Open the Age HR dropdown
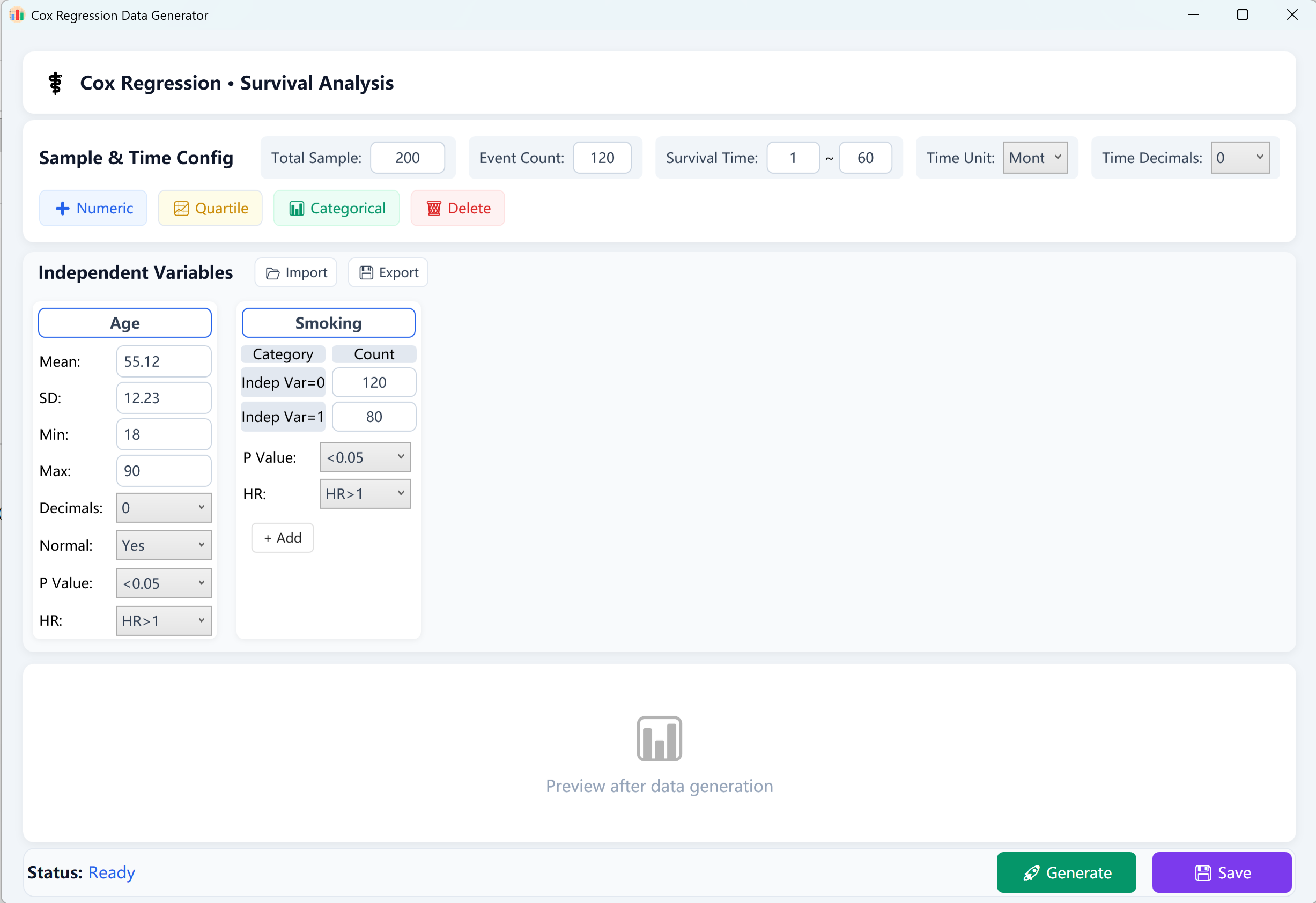Screen dimensions: 1316x903 pos(164,620)
